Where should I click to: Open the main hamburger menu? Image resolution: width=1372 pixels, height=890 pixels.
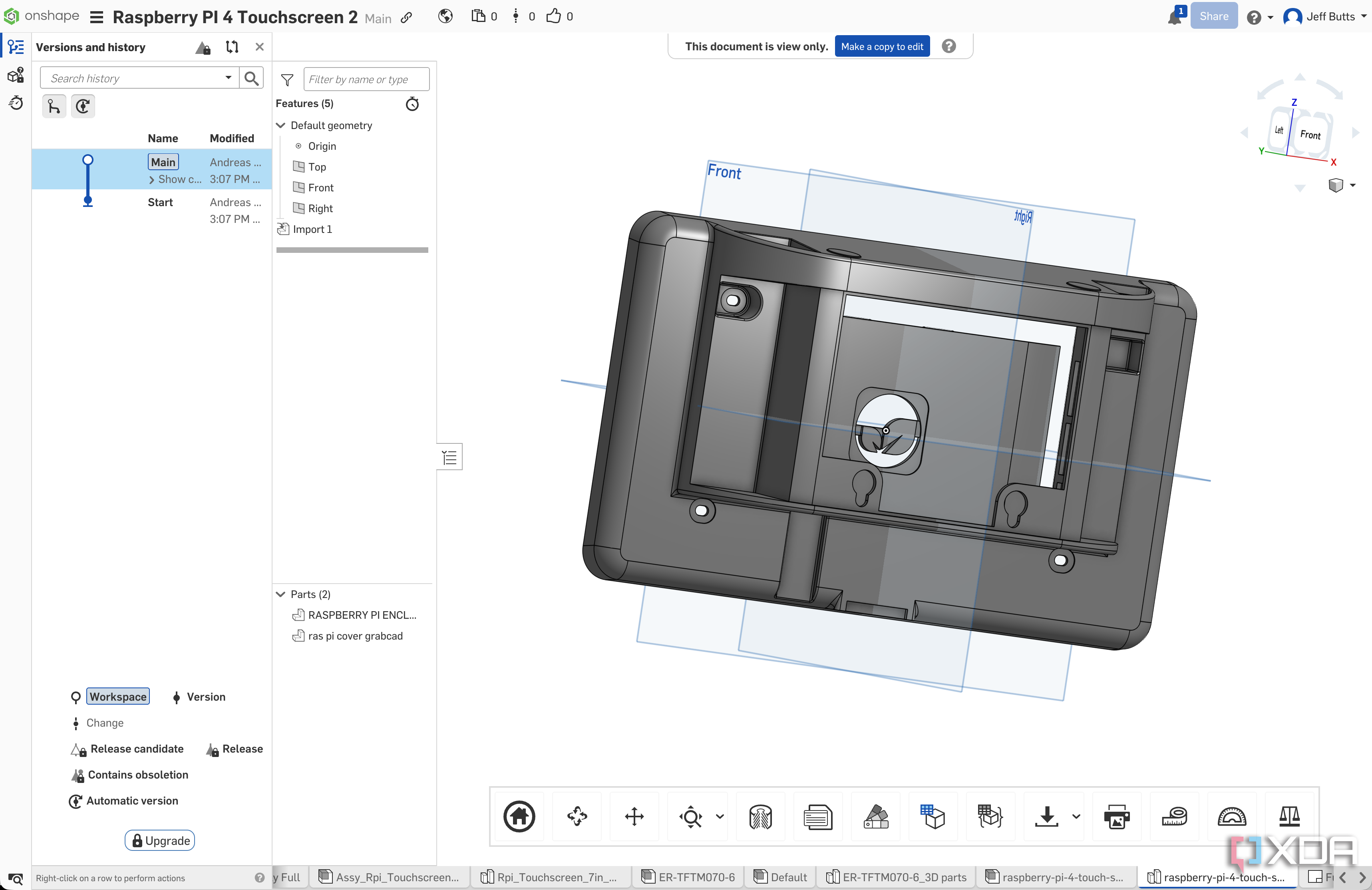(x=97, y=17)
